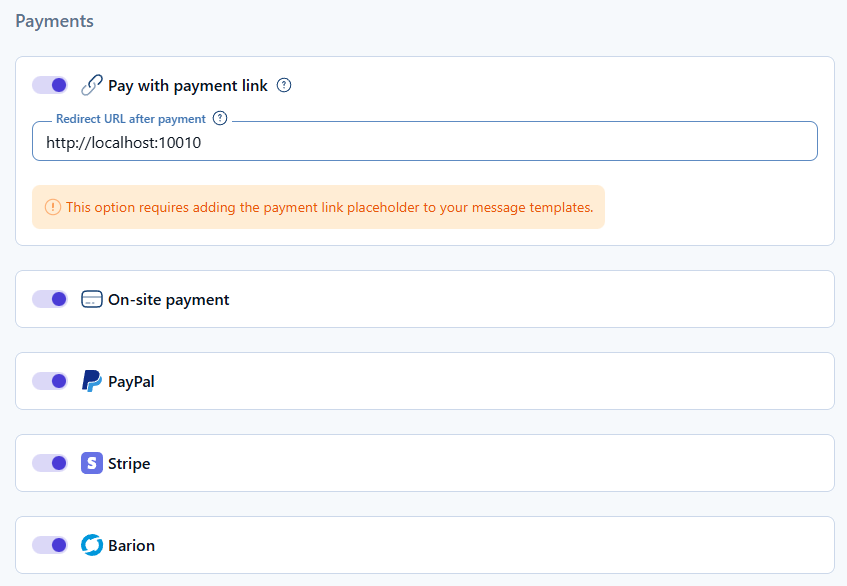847x586 pixels.
Task: Click the Stripe logo icon
Action: tap(92, 463)
